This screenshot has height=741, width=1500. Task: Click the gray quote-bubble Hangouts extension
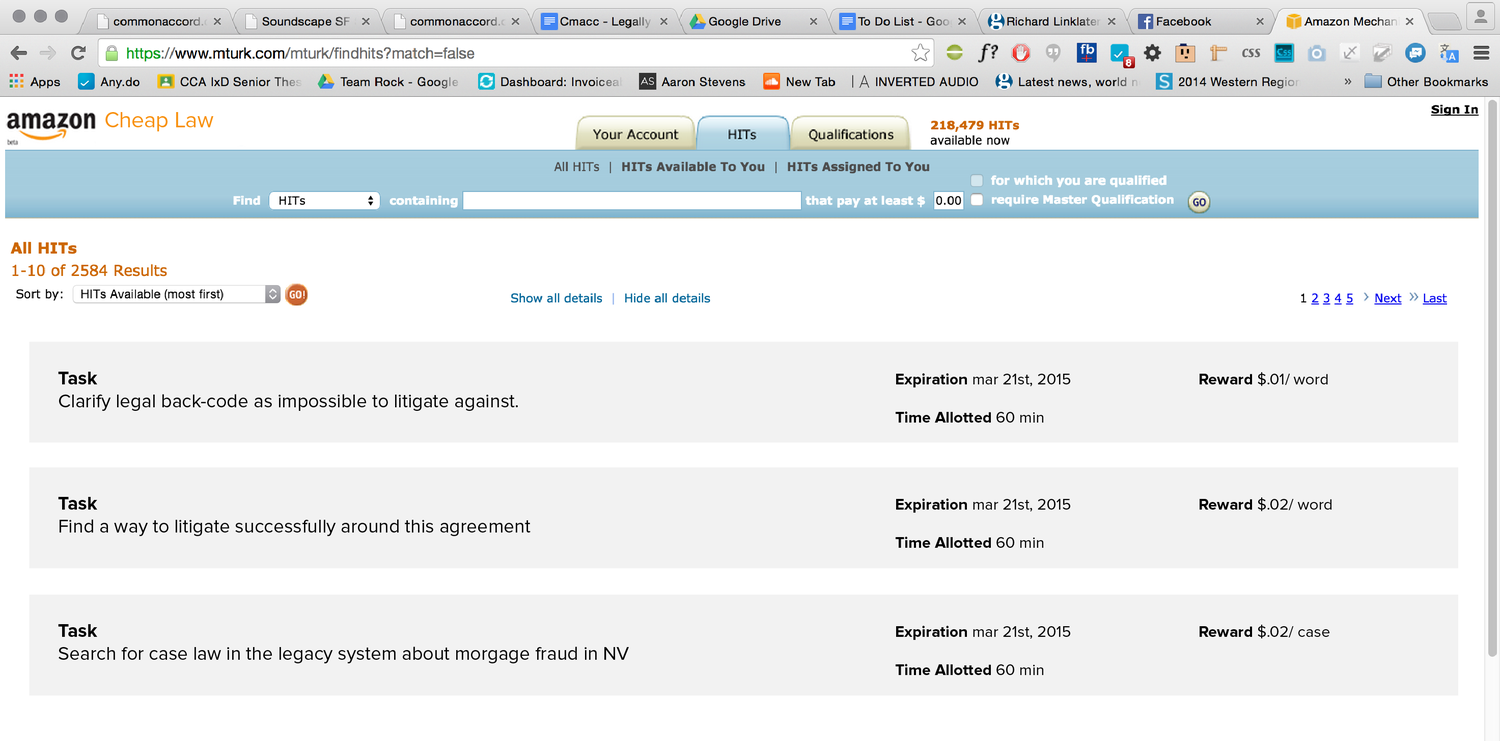click(1053, 53)
